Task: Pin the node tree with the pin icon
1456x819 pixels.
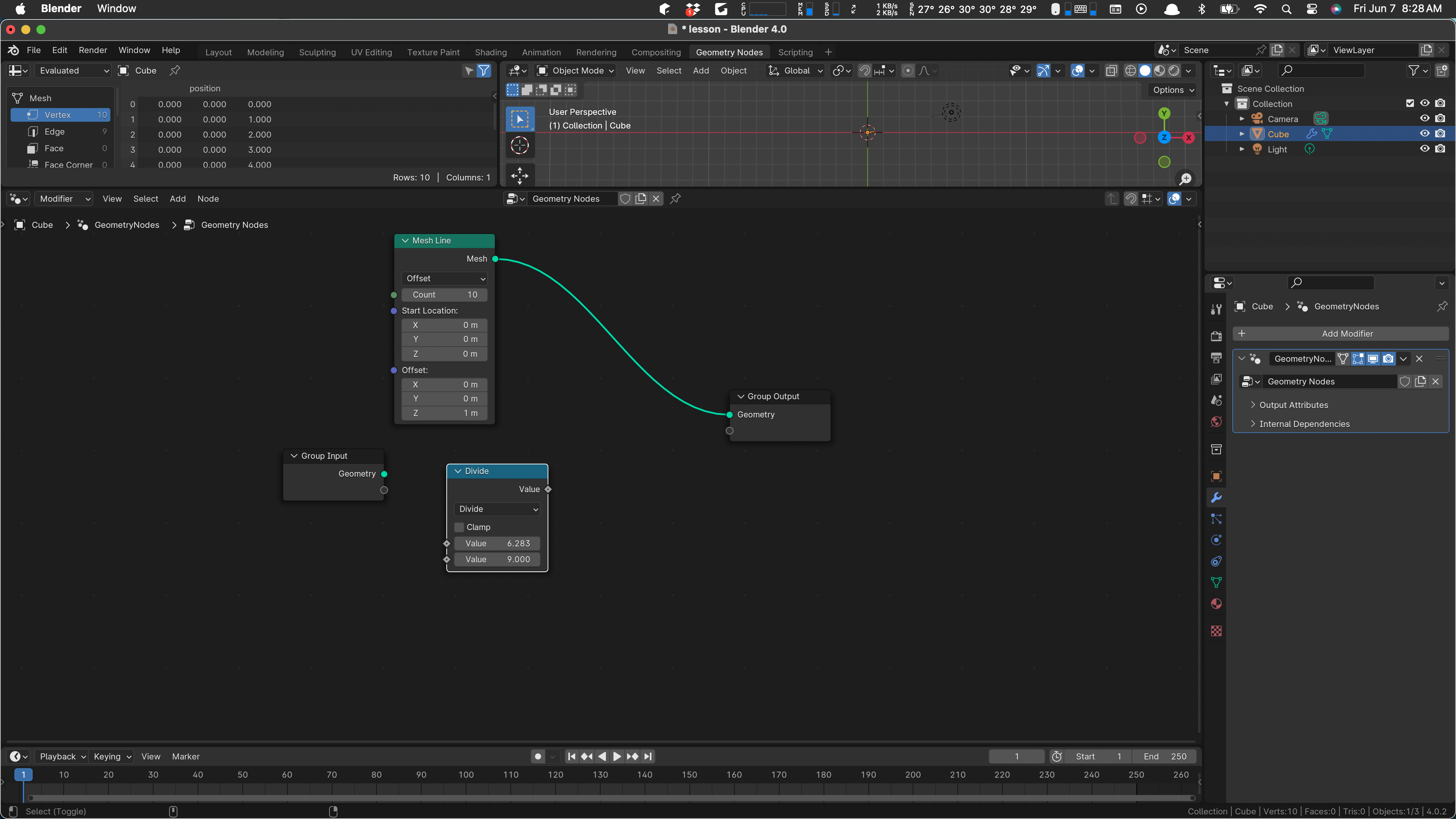Action: pos(675,198)
